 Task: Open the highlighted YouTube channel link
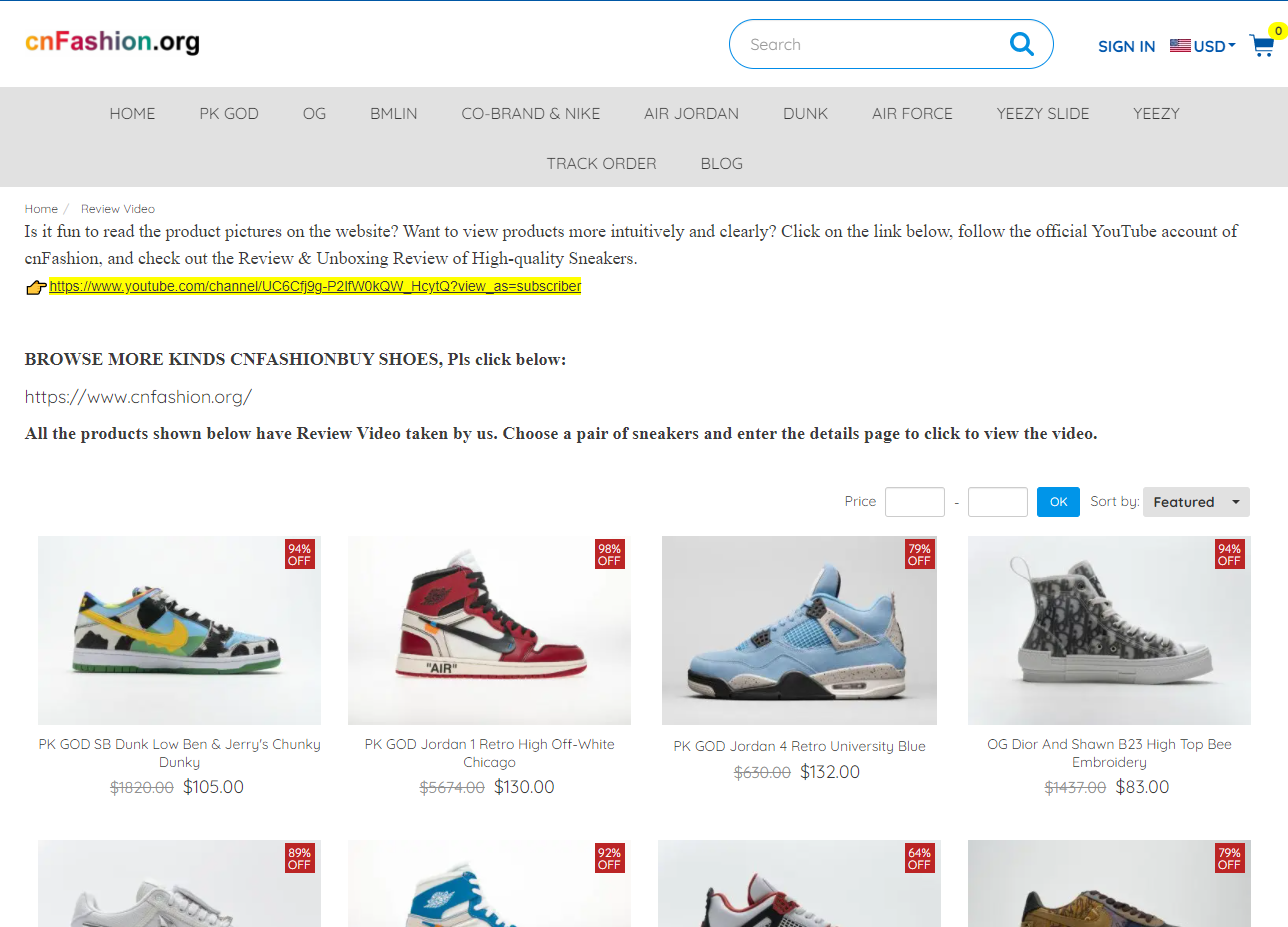click(315, 286)
